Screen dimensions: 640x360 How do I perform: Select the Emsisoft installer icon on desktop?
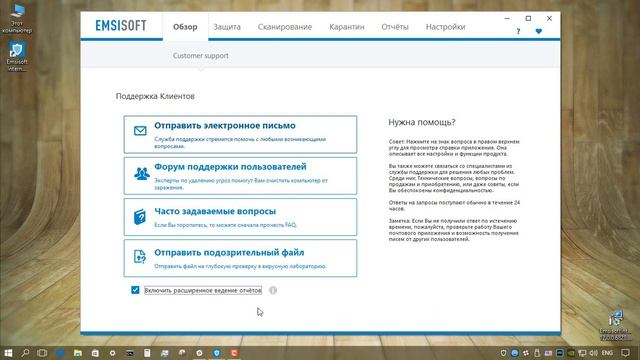[x=616, y=325]
